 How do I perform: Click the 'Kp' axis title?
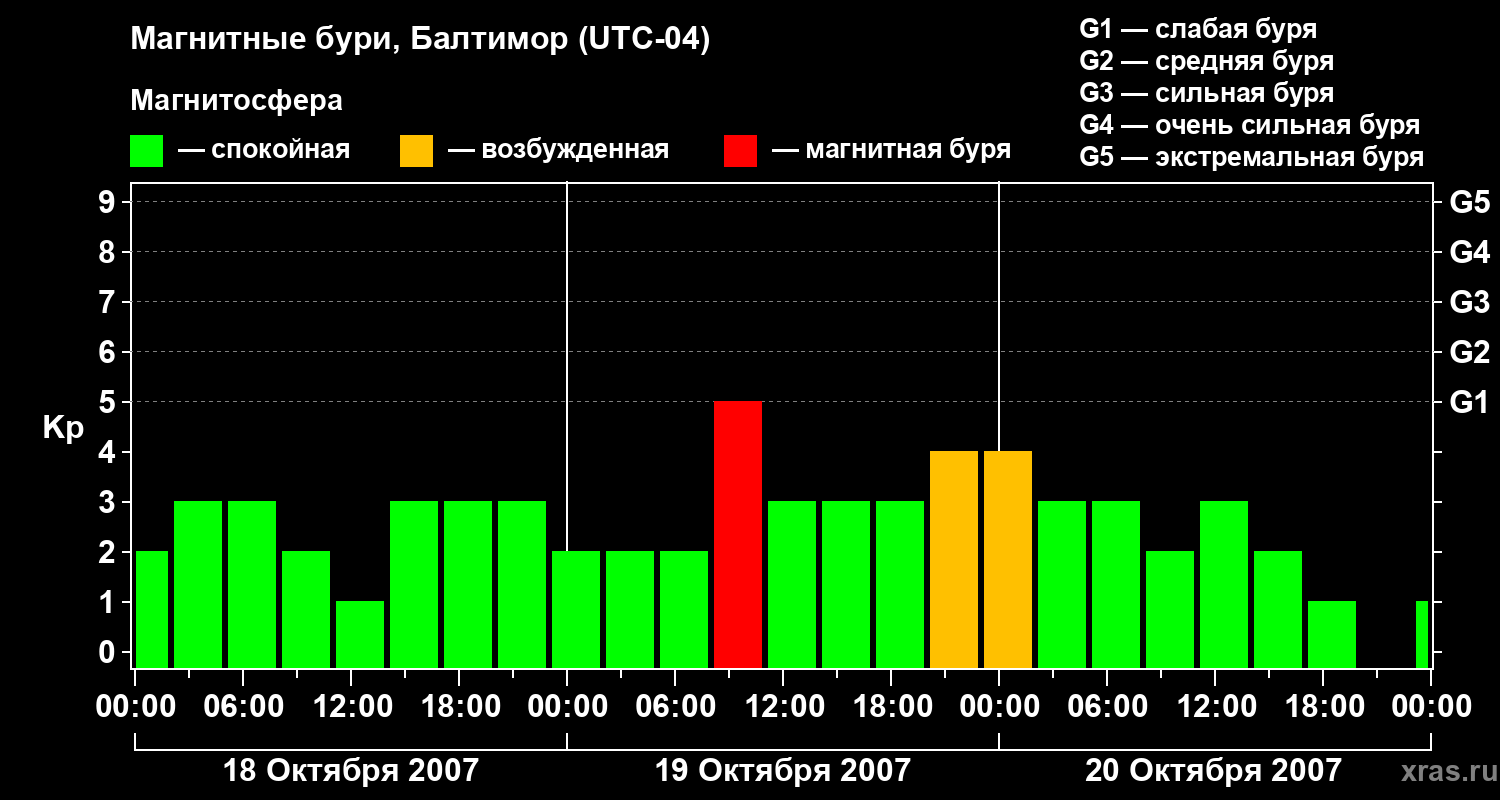63,428
